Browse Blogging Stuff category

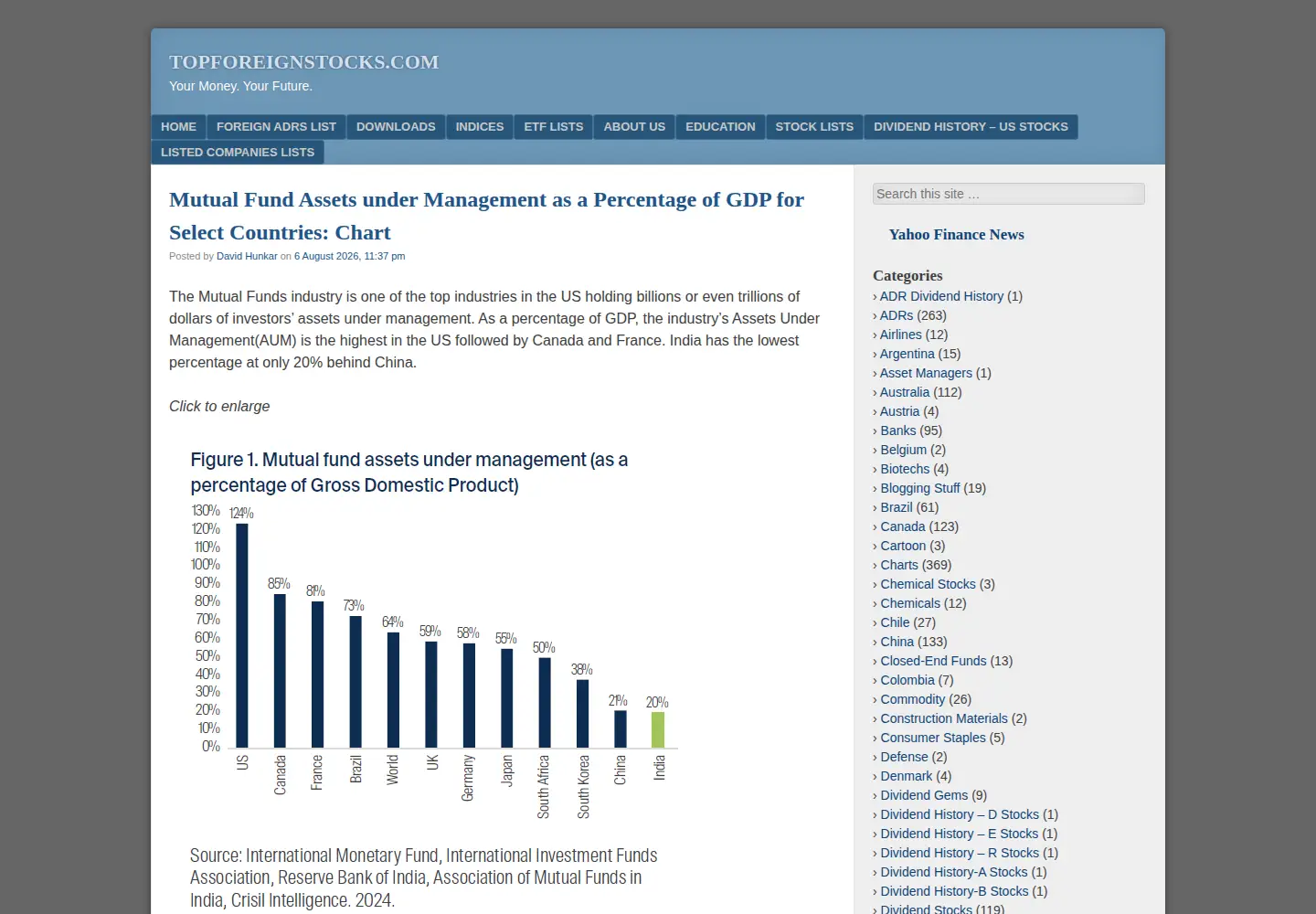pyautogui.click(x=920, y=488)
